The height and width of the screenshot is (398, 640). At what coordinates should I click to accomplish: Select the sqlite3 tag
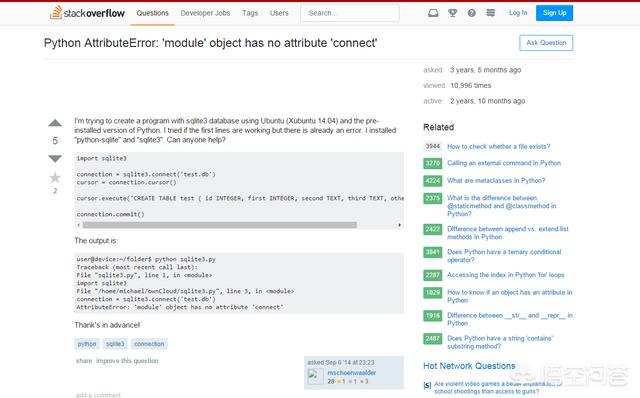click(x=115, y=344)
